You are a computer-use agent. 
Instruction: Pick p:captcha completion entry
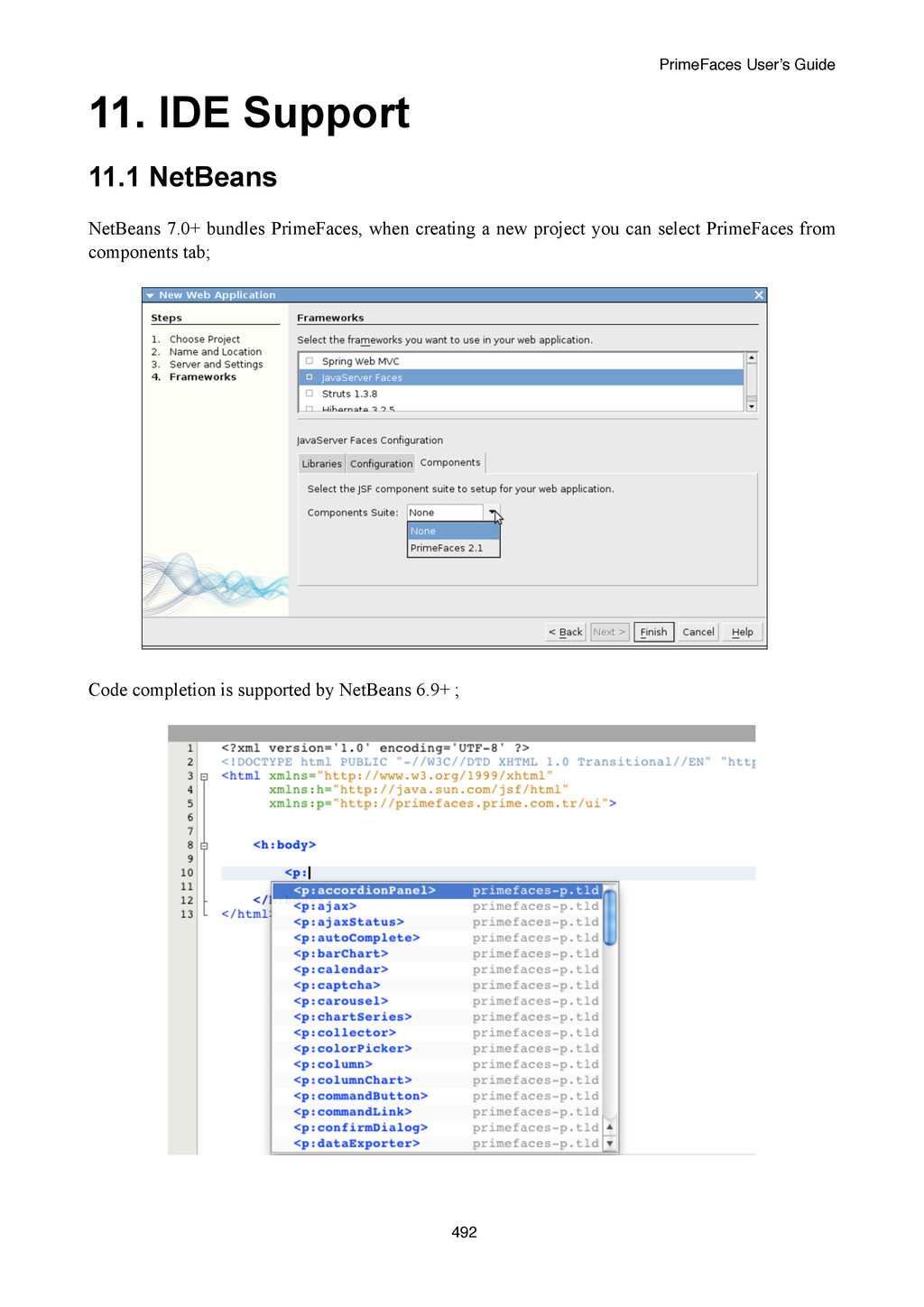pos(438,986)
